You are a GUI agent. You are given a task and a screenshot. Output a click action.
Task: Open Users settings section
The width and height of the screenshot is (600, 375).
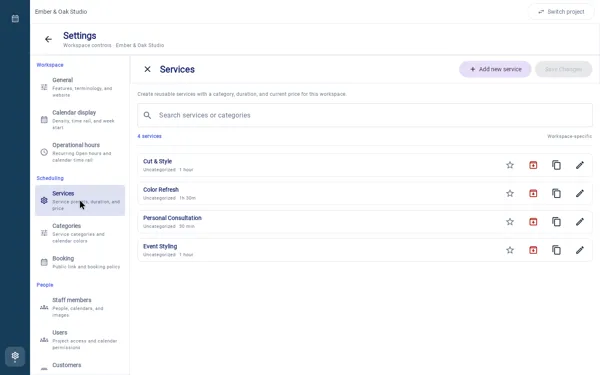[x=80, y=340]
